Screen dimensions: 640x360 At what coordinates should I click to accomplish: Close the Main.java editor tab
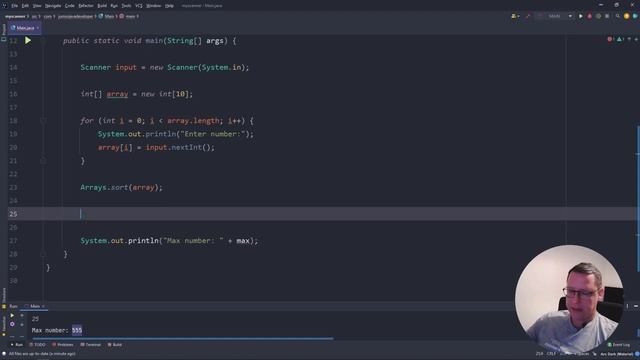click(38, 28)
